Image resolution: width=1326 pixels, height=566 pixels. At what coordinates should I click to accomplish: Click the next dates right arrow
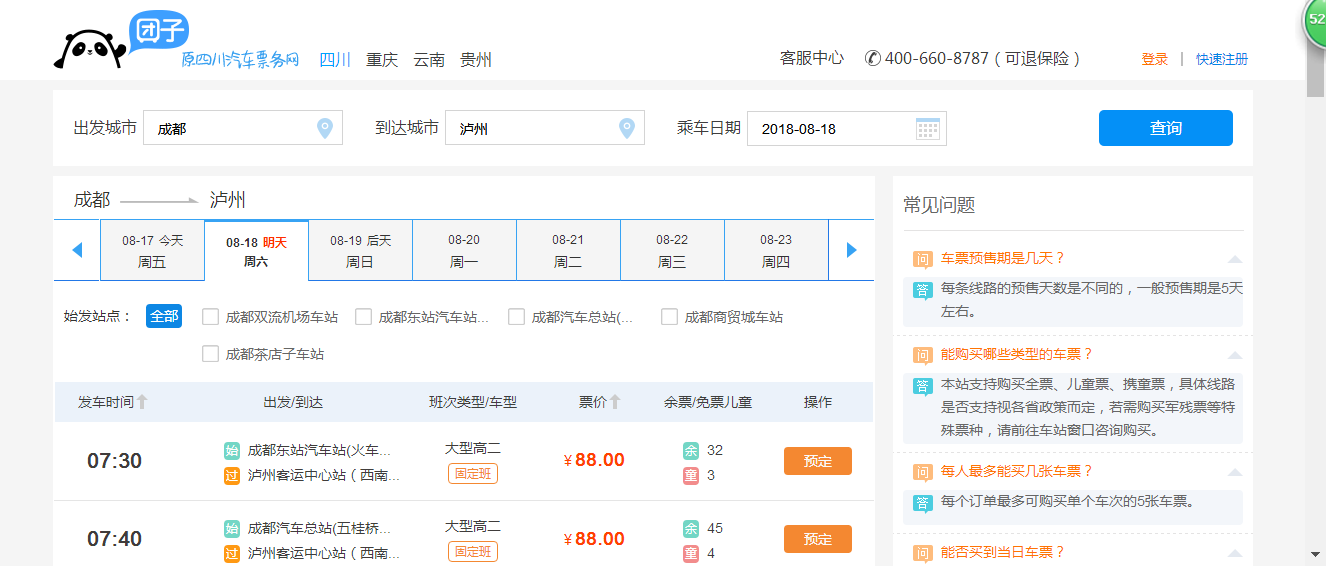(851, 250)
